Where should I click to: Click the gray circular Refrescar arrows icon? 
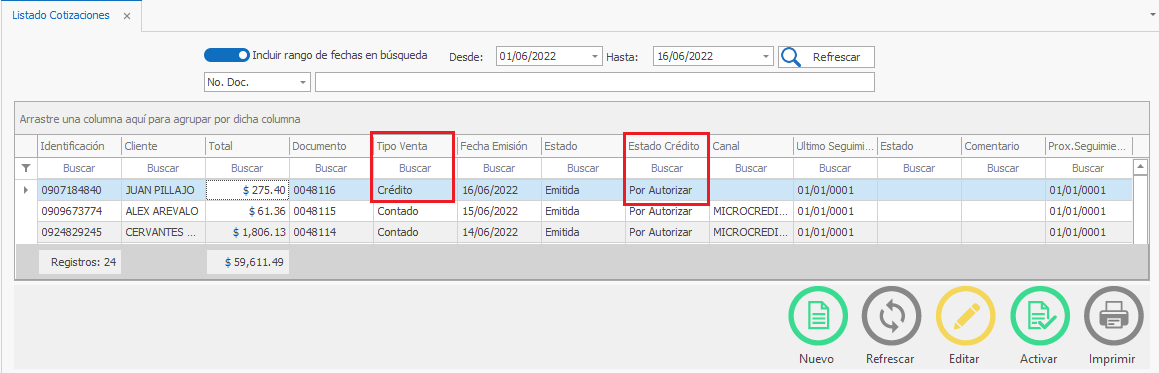tap(891, 316)
